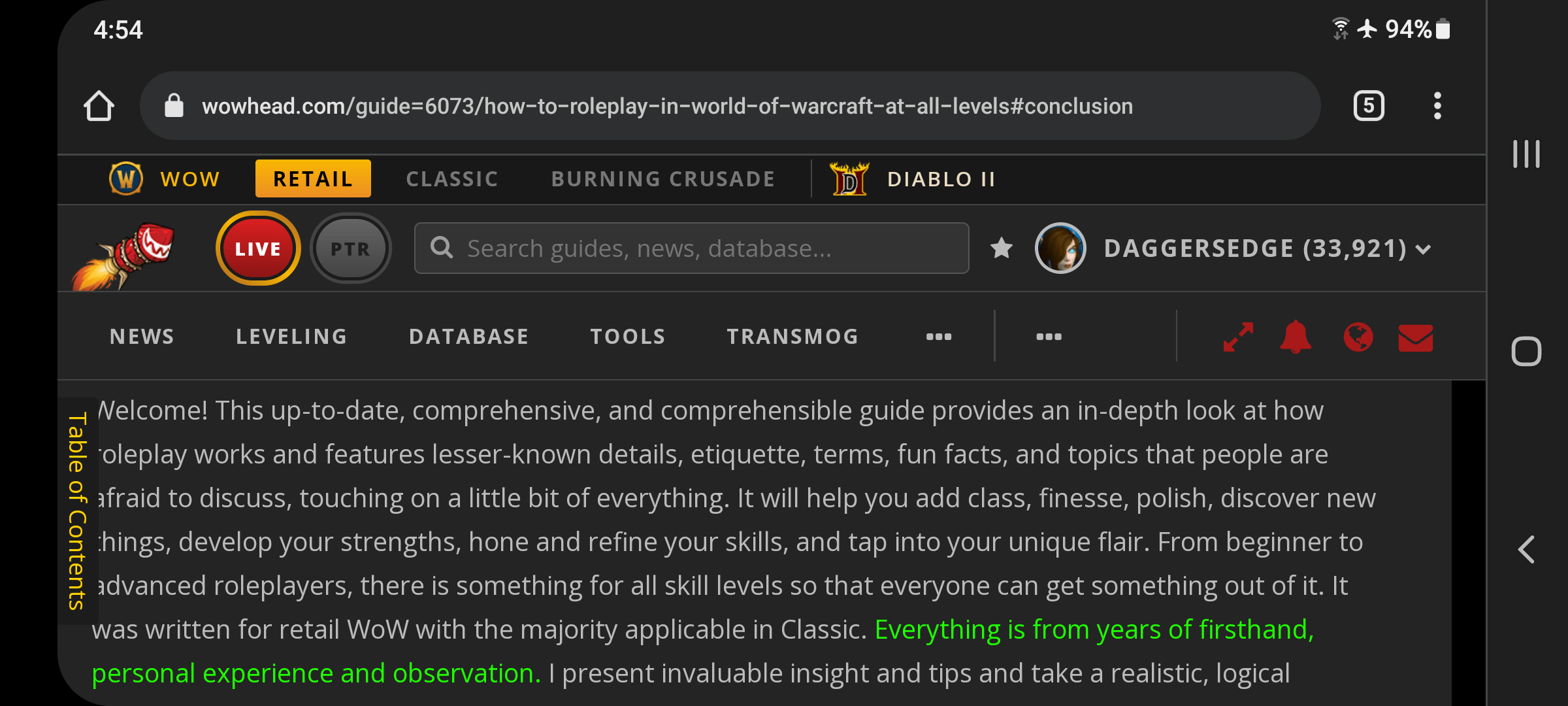The image size is (1568, 706).
Task: Click the favorites star icon
Action: tap(1001, 248)
